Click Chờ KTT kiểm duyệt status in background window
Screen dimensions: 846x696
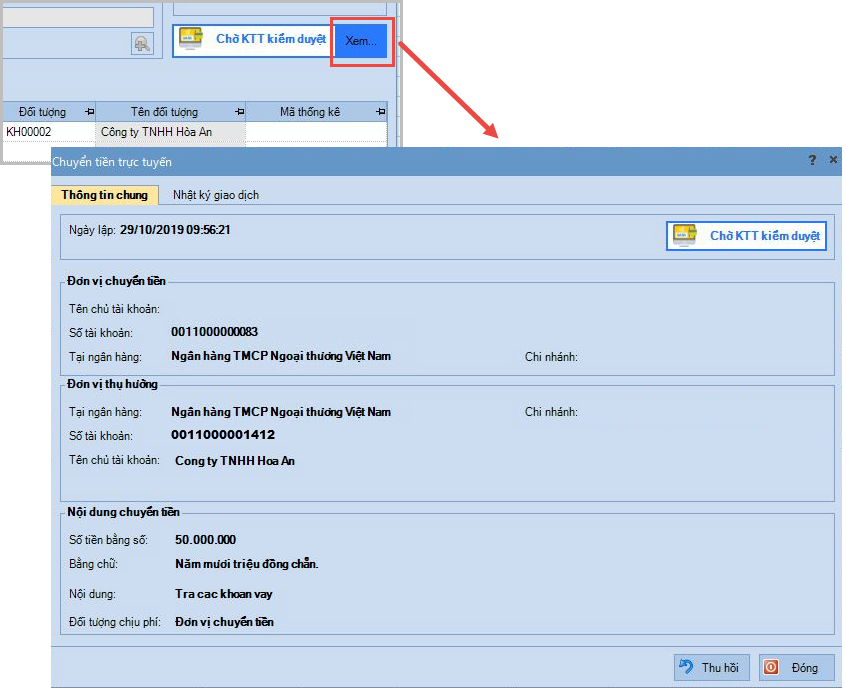click(x=254, y=40)
